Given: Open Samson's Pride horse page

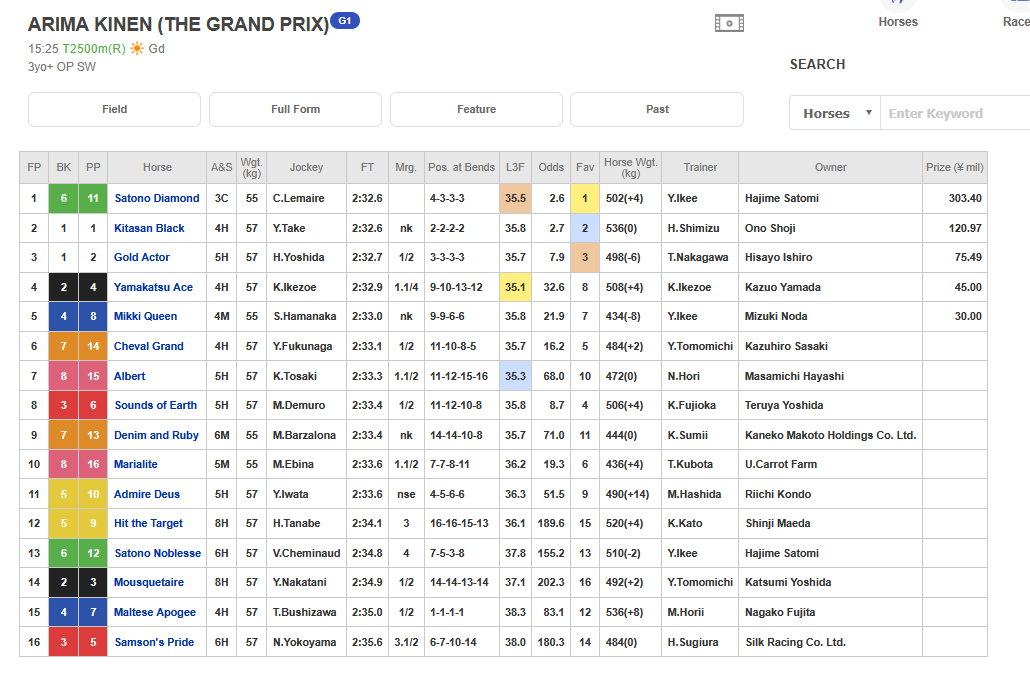Looking at the screenshot, I should pyautogui.click(x=154, y=642).
